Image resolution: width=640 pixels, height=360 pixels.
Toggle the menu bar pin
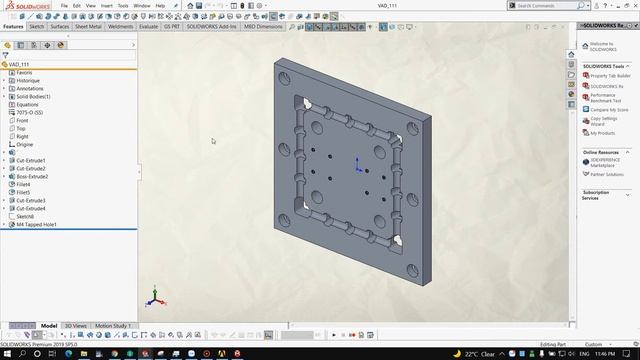point(176,6)
